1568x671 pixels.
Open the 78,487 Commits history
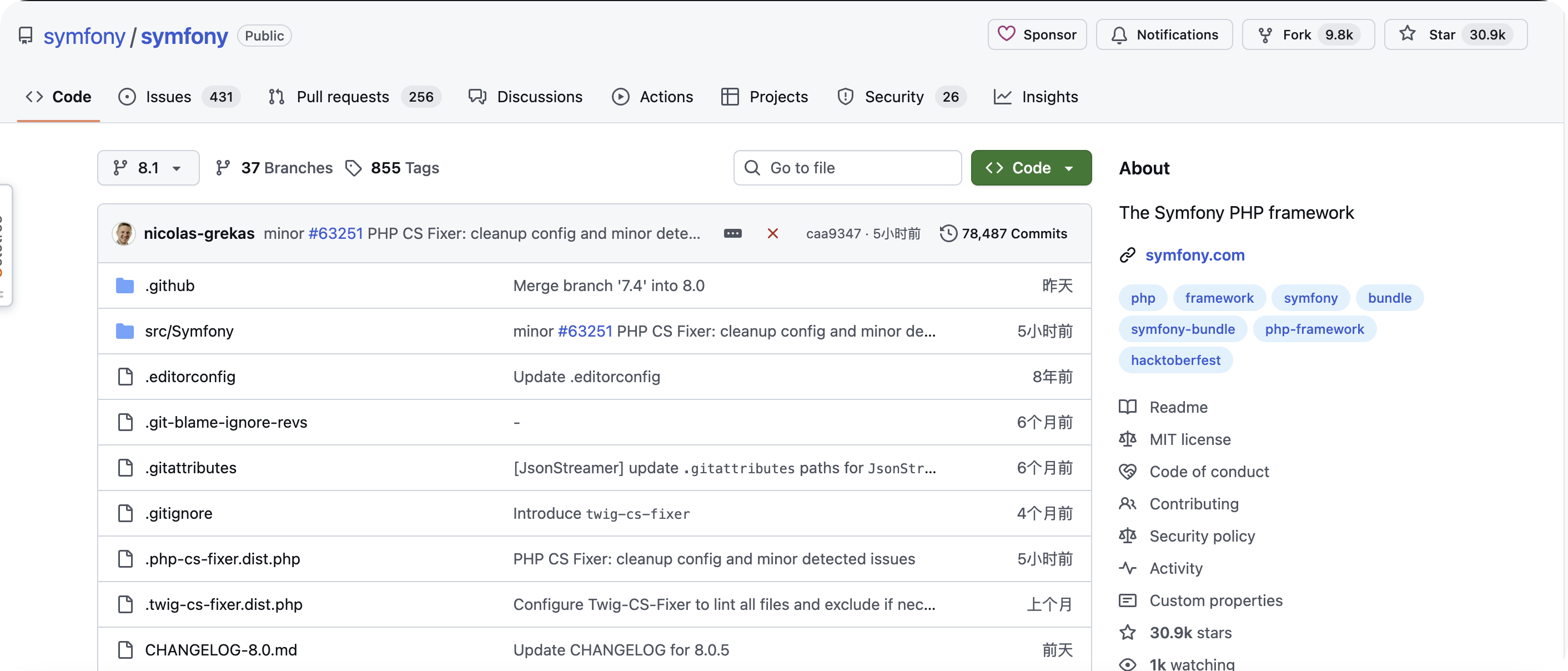[x=1003, y=233]
